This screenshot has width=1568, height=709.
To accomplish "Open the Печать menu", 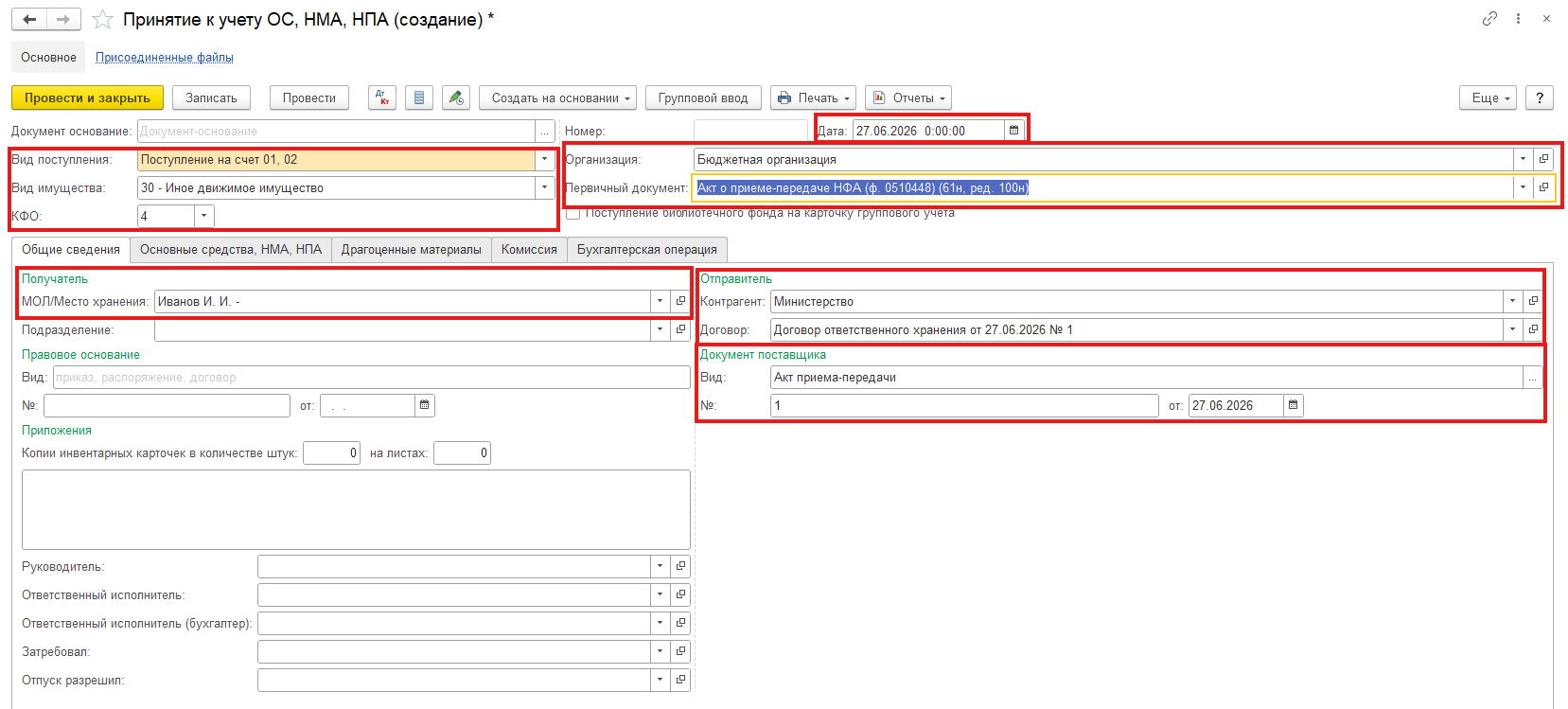I will (813, 97).
